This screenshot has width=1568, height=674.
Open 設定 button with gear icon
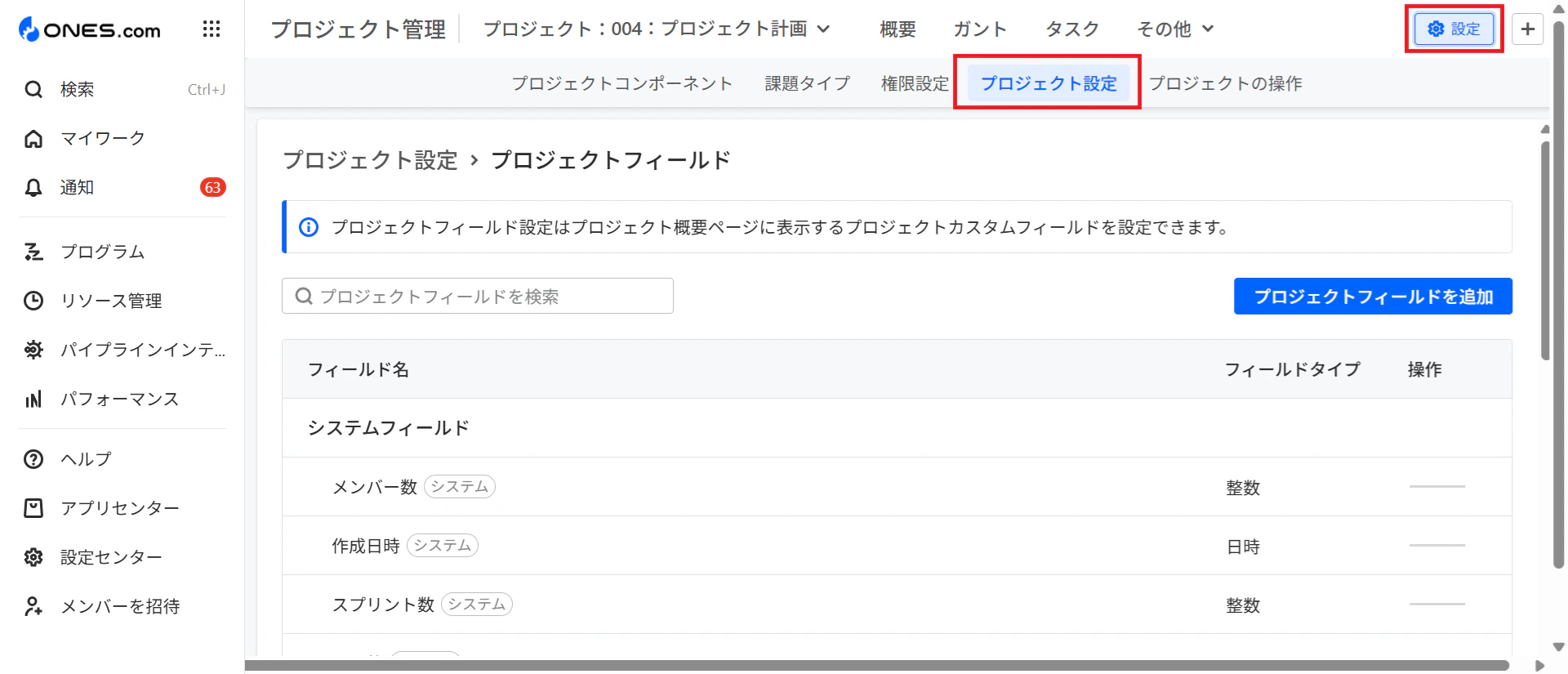[1454, 29]
